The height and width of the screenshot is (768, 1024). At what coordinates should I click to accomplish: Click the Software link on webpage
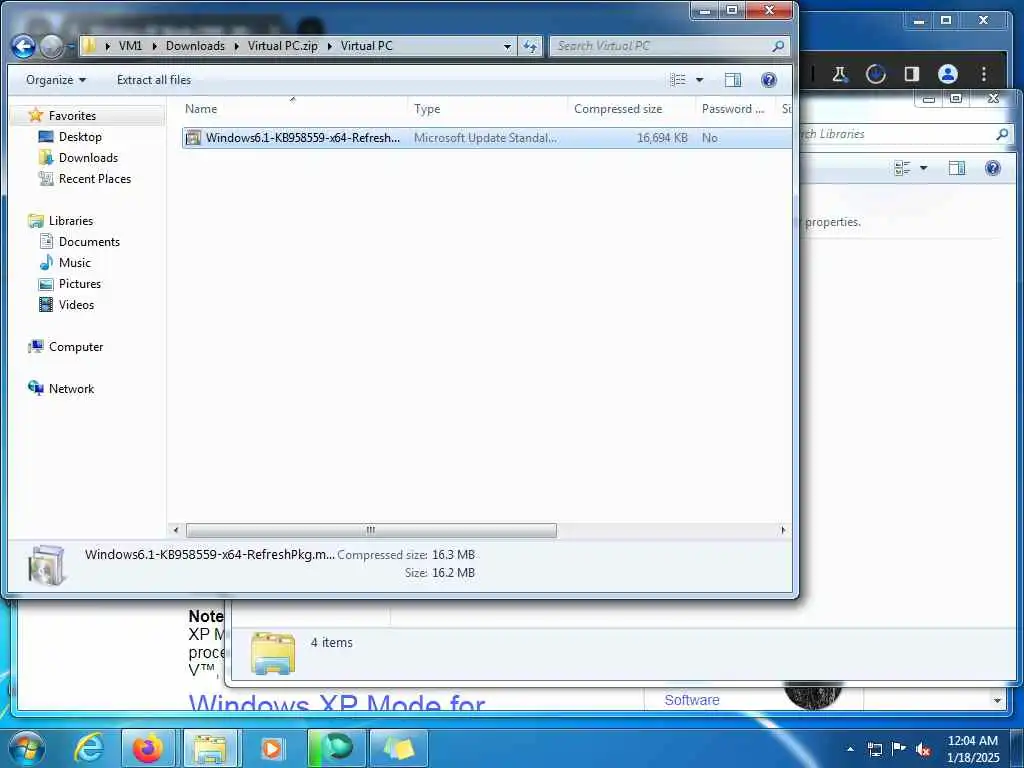692,700
